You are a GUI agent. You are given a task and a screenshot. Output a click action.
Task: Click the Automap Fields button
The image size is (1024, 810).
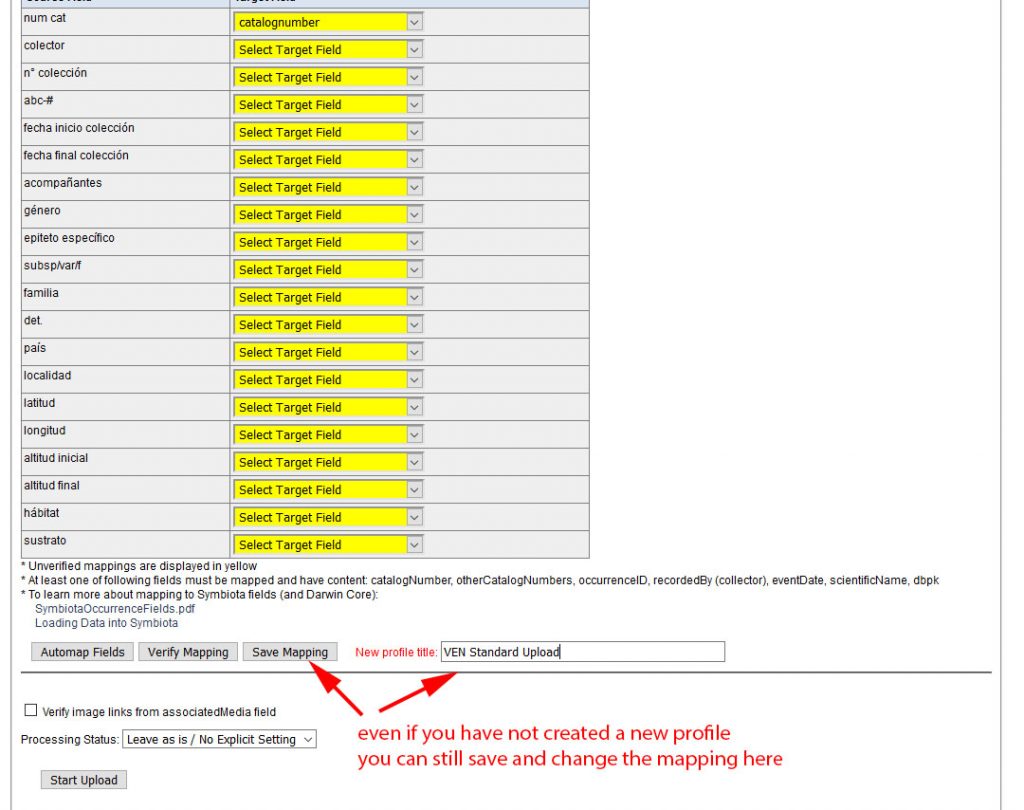click(x=82, y=652)
